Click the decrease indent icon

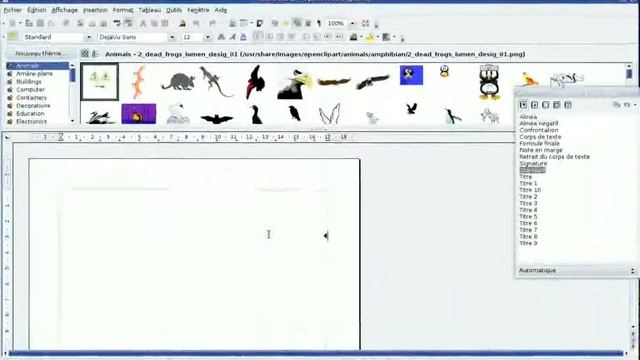pos(328,37)
